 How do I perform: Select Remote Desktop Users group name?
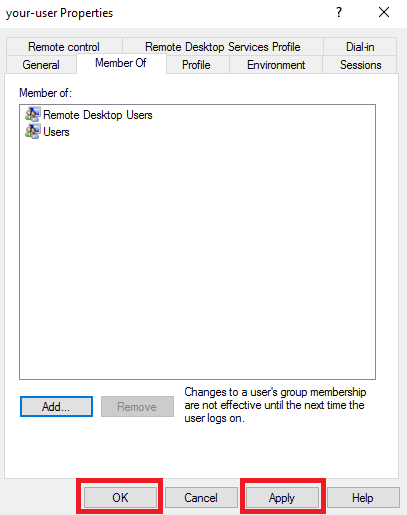[98, 115]
